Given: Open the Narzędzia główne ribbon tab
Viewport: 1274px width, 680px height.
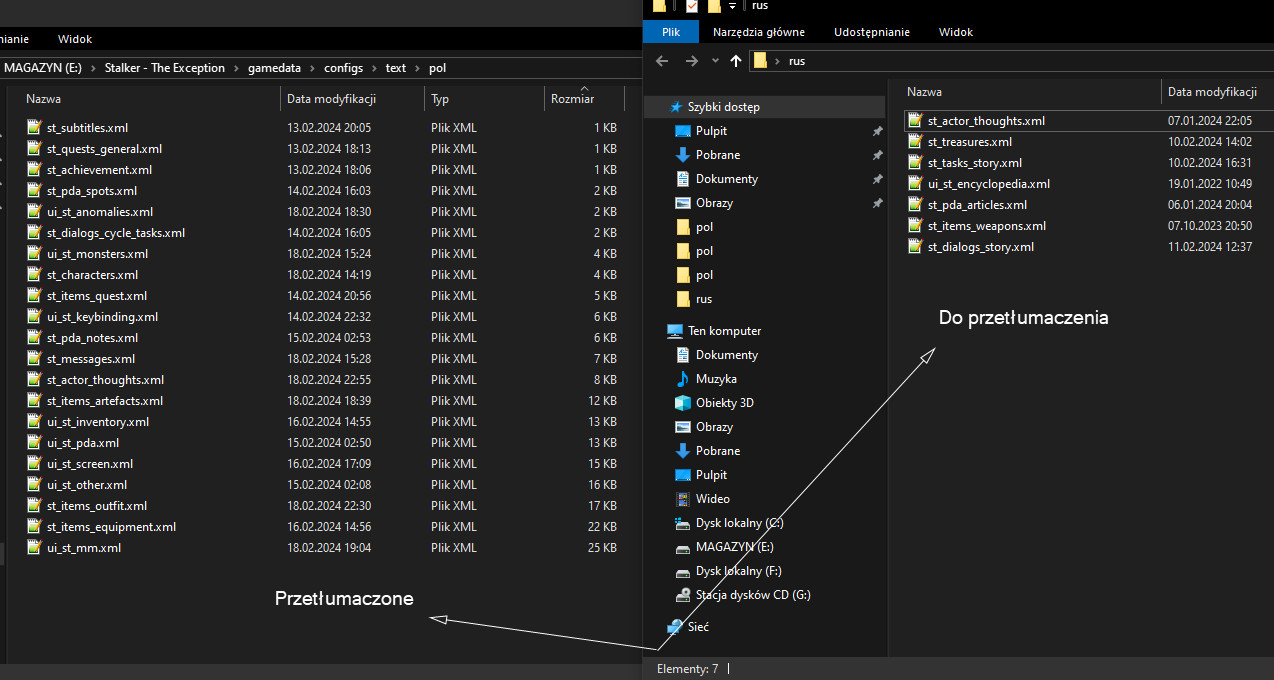Looking at the screenshot, I should 758,32.
